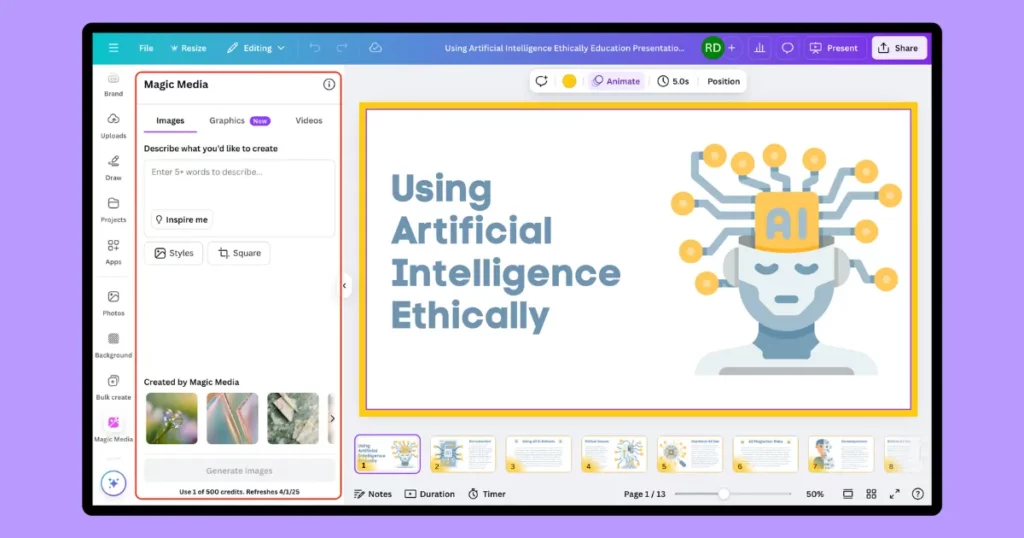Collapse the Magic Media side panel
This screenshot has height=538, width=1024.
click(x=344, y=286)
